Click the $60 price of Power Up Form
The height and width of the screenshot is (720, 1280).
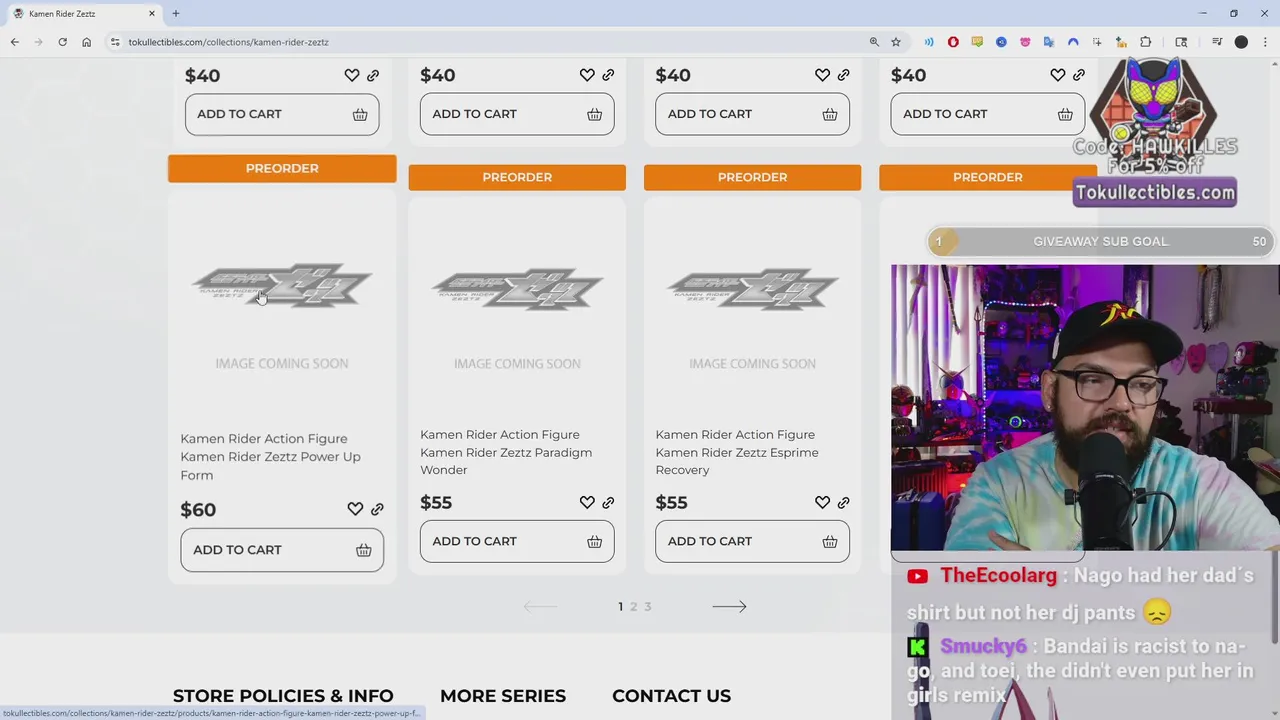pyautogui.click(x=198, y=510)
